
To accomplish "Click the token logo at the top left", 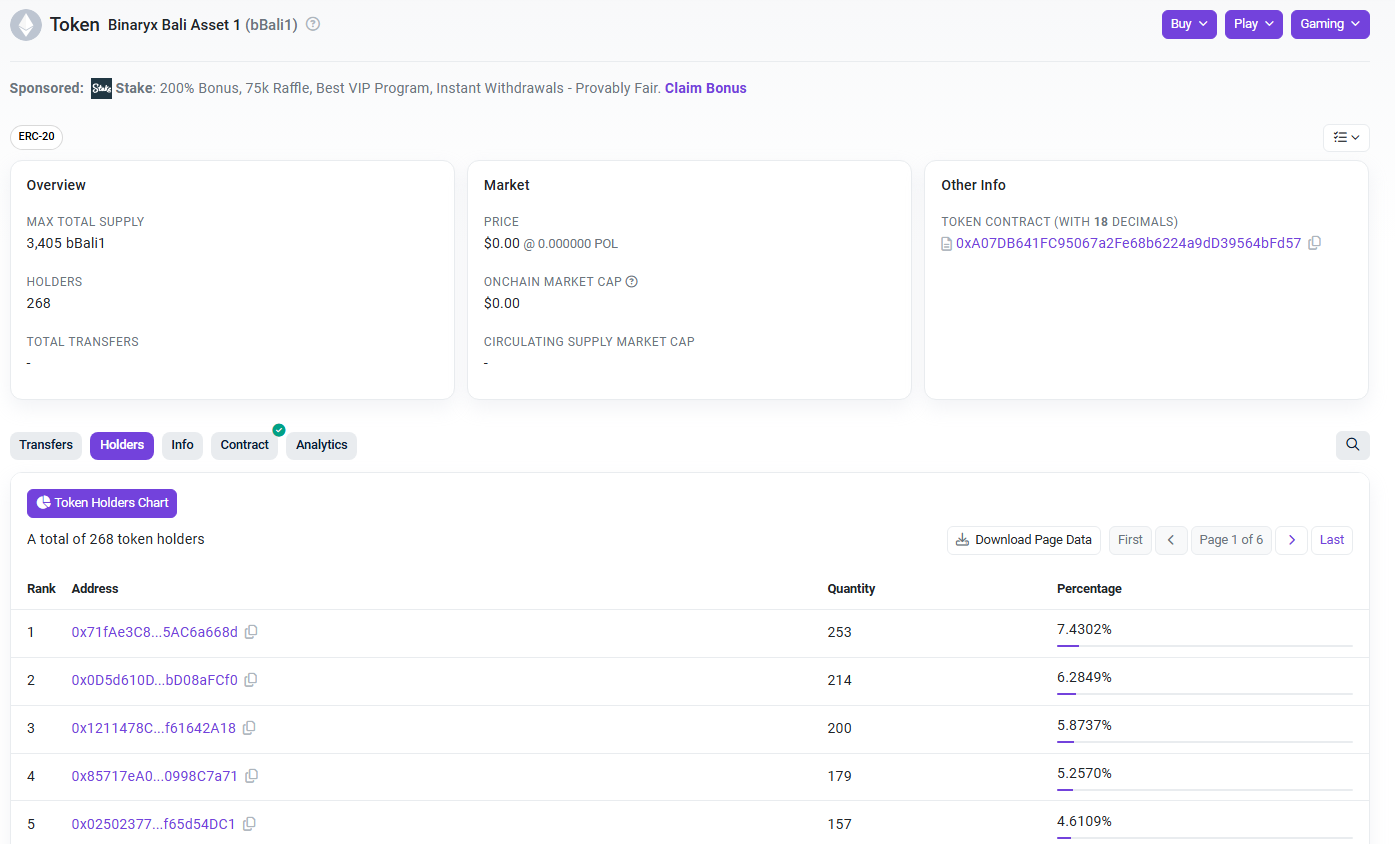I will tap(25, 24).
